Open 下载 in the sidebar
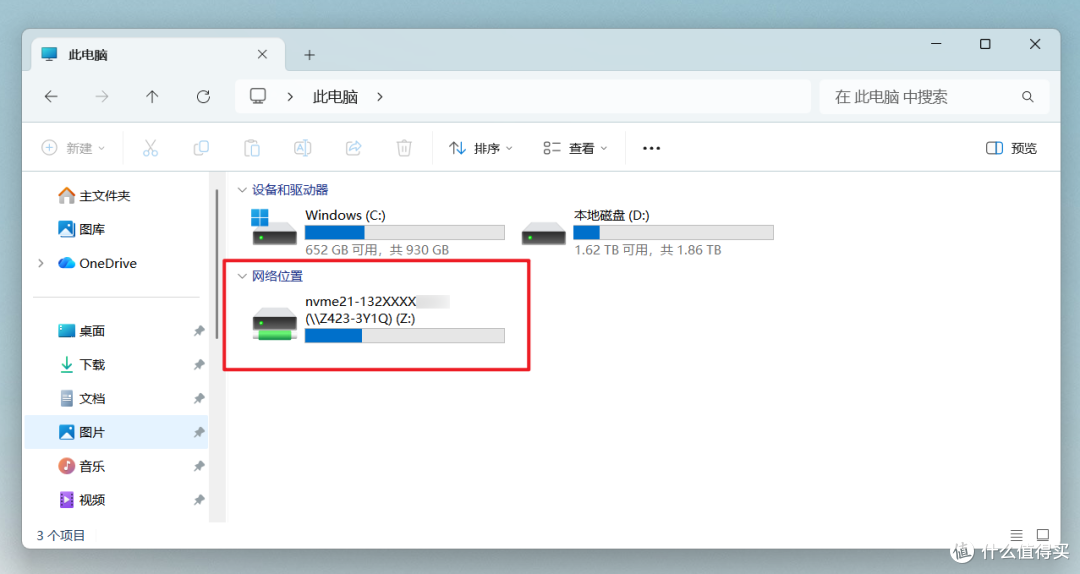 (x=82, y=365)
